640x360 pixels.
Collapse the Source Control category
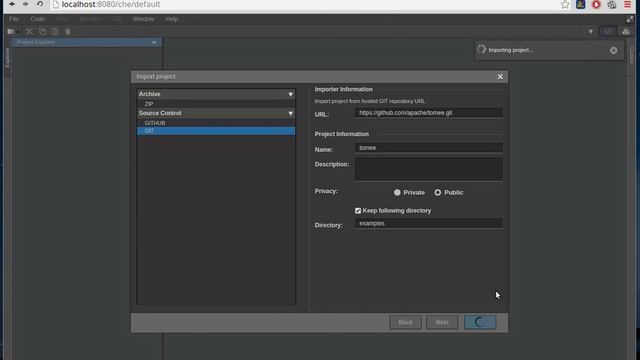click(x=291, y=113)
